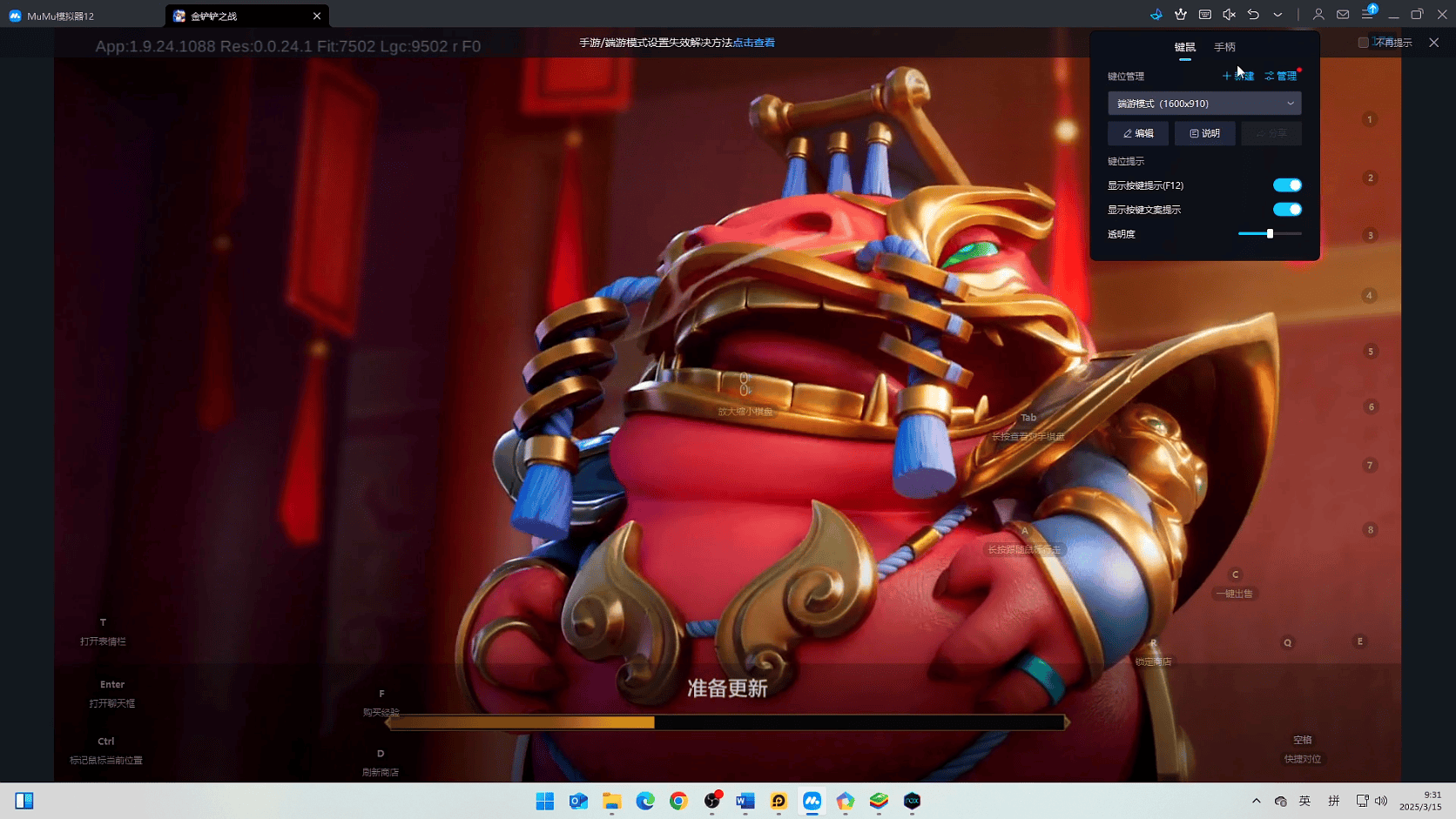Close the 金铲铲之战 tab
This screenshot has height=819, width=1456.
(x=317, y=16)
